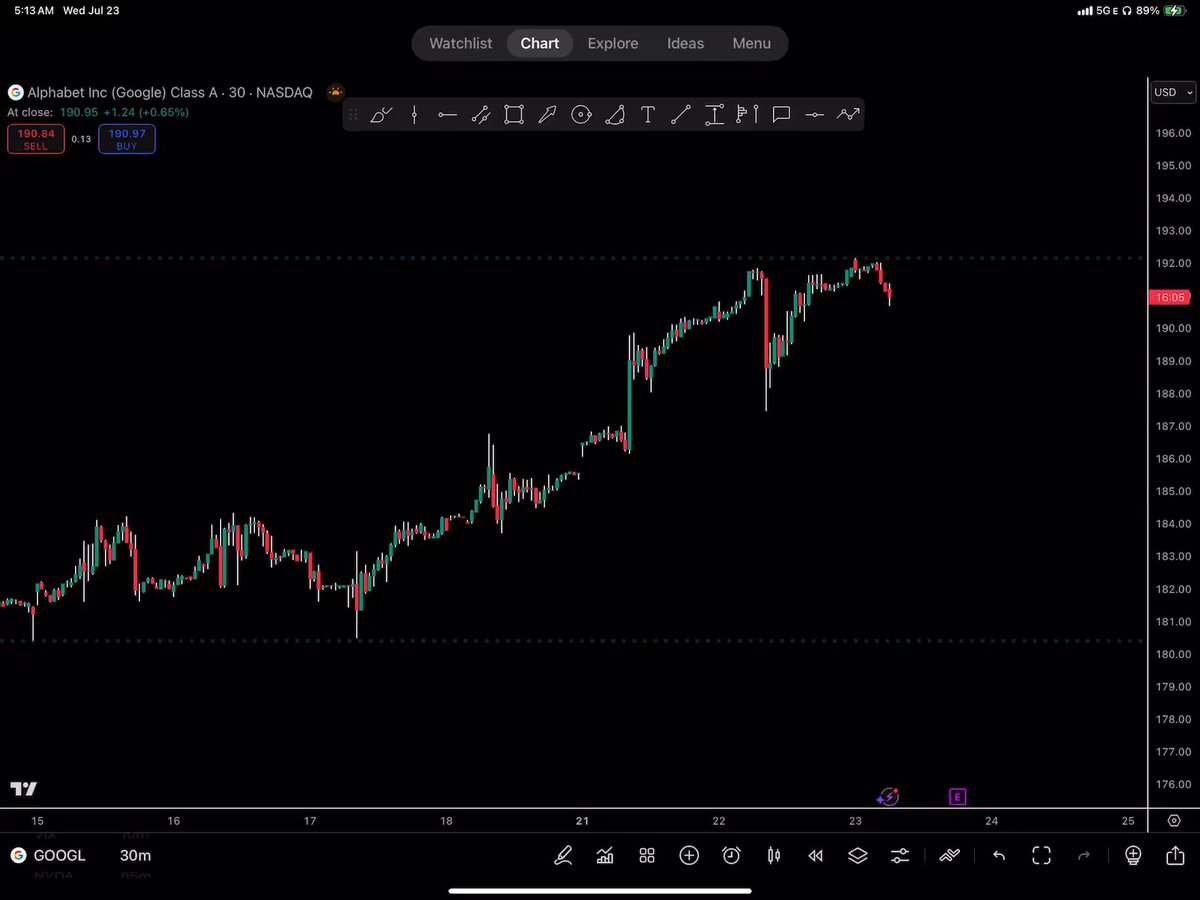Tap the plus circle compare icon
The height and width of the screenshot is (900, 1200).
click(x=689, y=856)
